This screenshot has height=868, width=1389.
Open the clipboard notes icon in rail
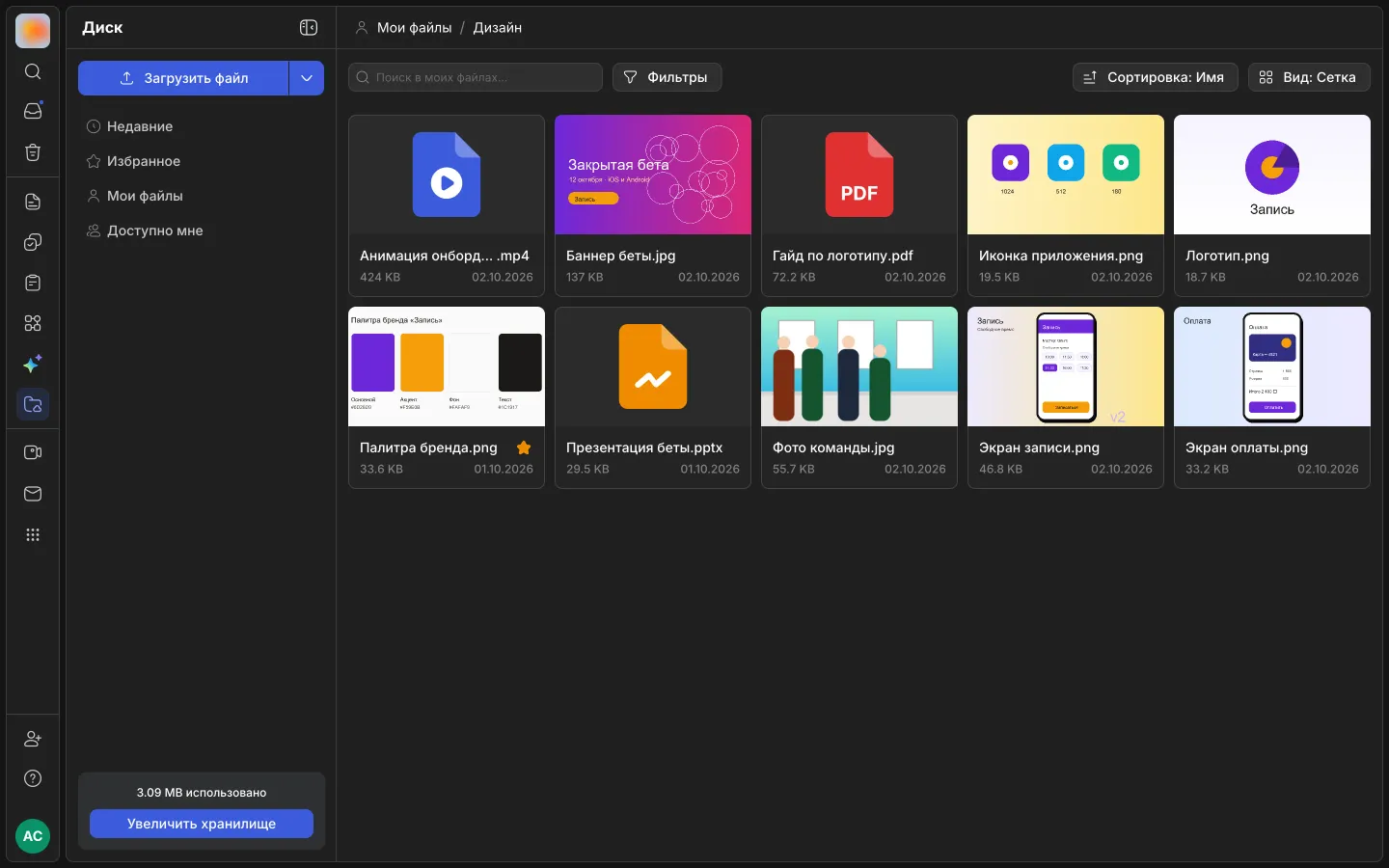tap(33, 283)
